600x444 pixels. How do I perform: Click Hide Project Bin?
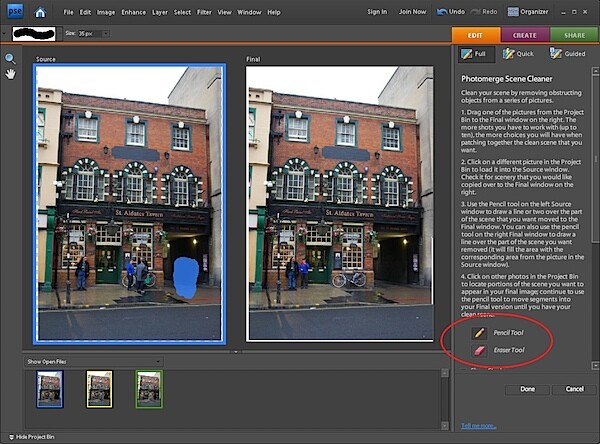[x=32, y=437]
